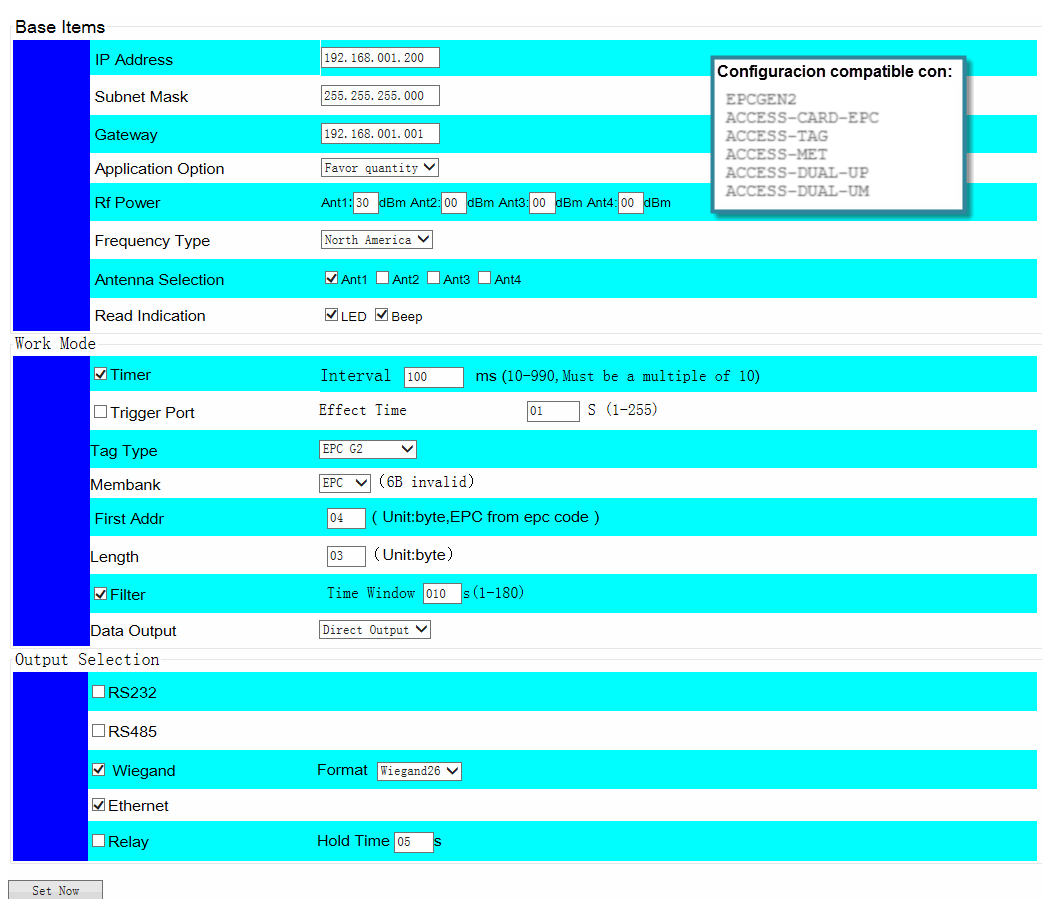Click the Ant1 Rf Power field
This screenshot has width=1062, height=903.
click(366, 203)
